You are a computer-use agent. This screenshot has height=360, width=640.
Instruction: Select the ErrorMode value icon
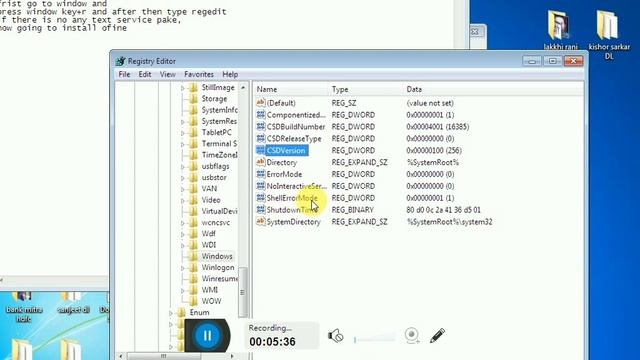click(x=260, y=174)
